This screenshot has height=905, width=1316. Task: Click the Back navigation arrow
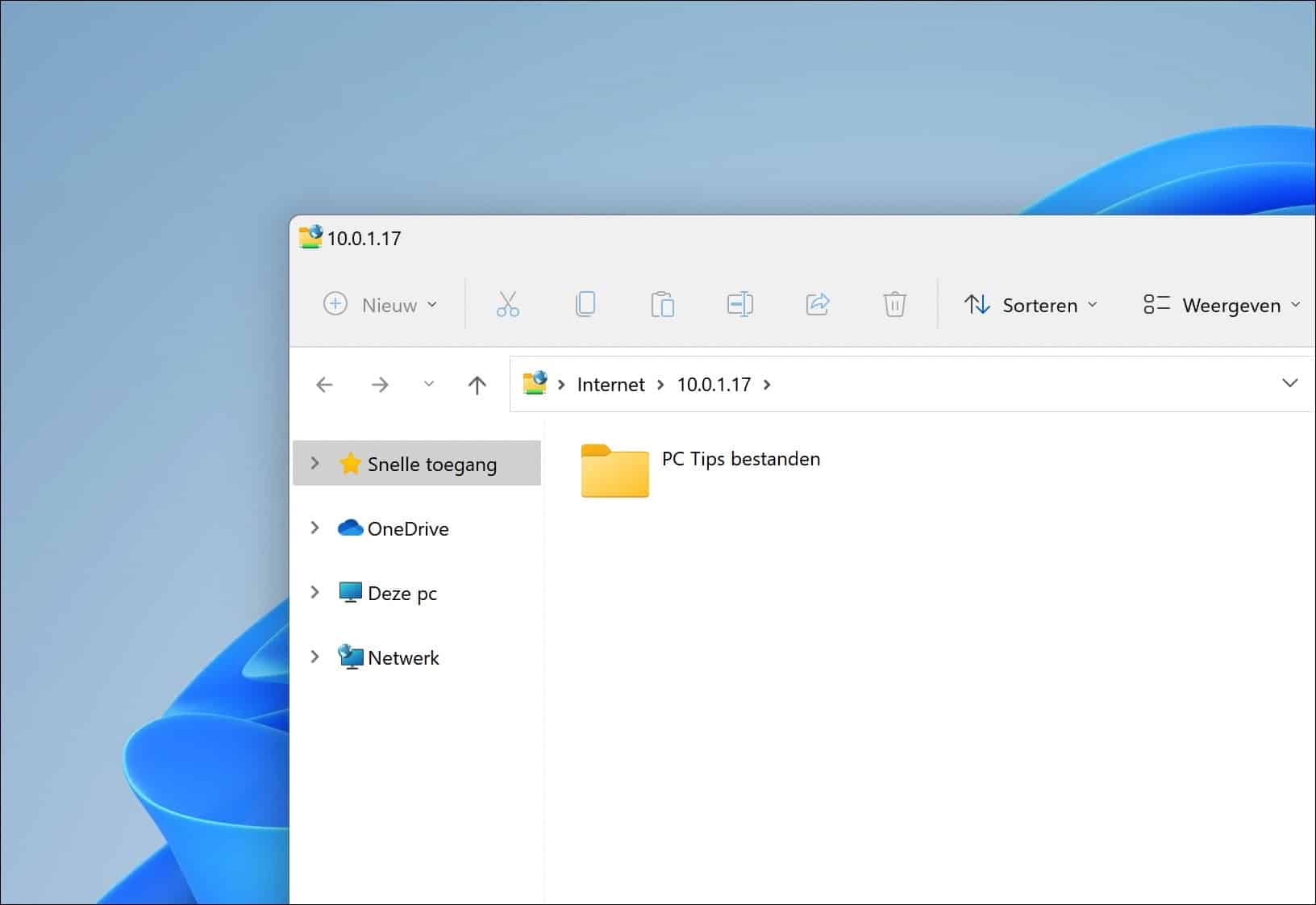(325, 385)
